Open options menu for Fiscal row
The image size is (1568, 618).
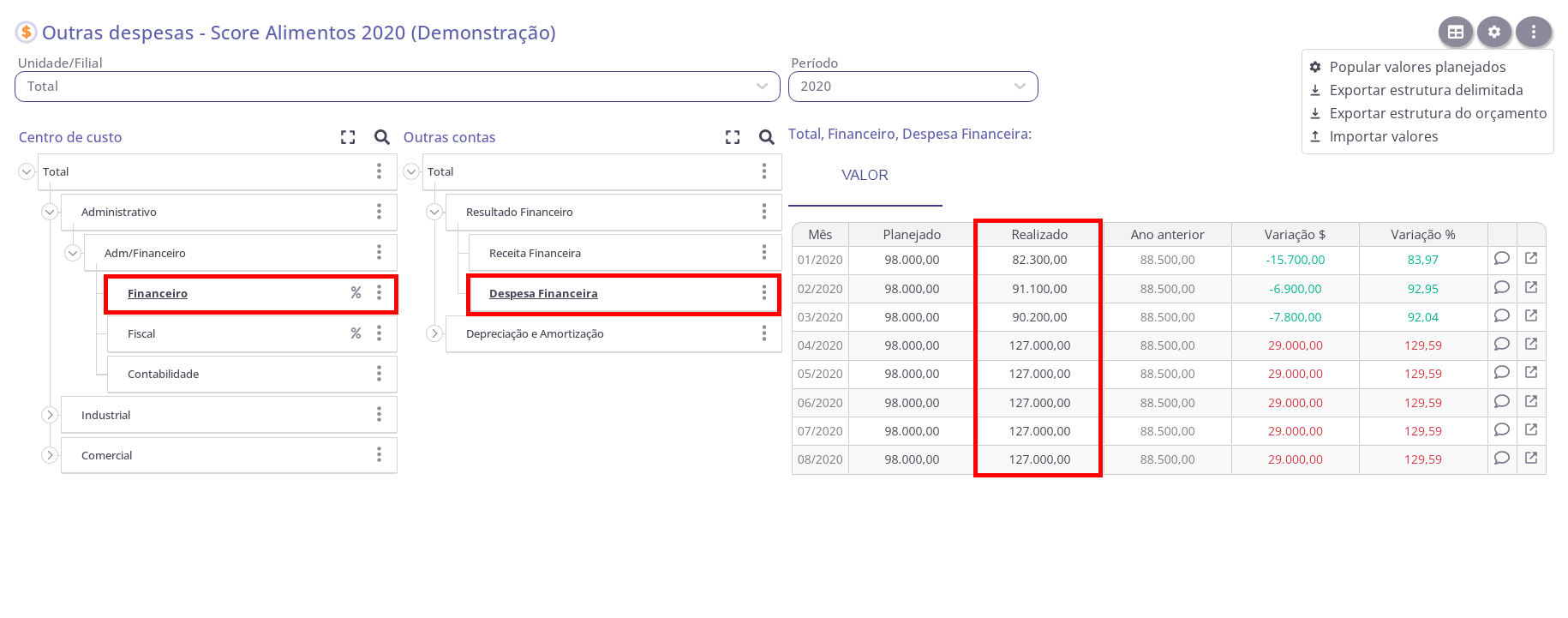point(379,333)
